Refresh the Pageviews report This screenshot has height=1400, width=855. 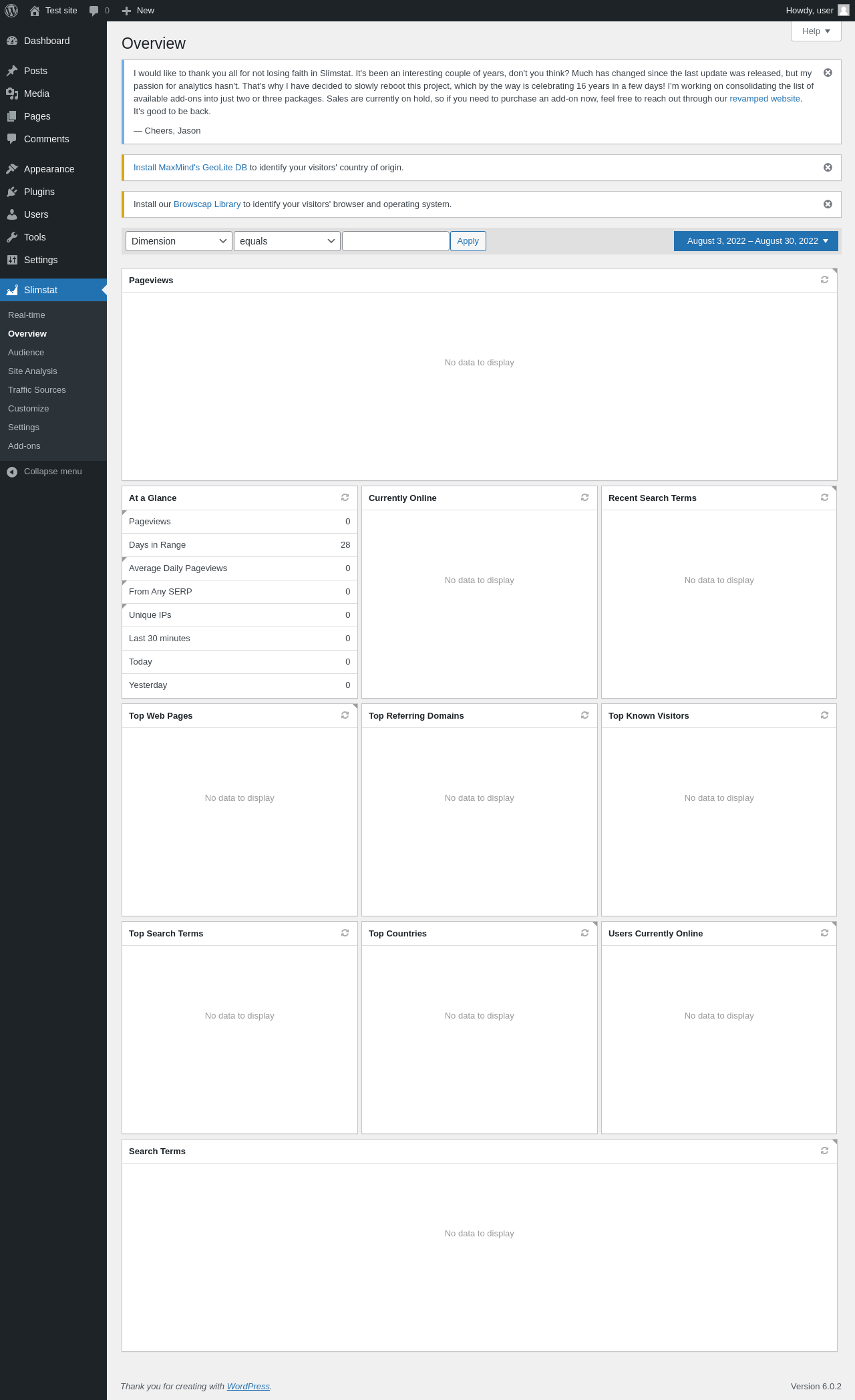tap(824, 280)
